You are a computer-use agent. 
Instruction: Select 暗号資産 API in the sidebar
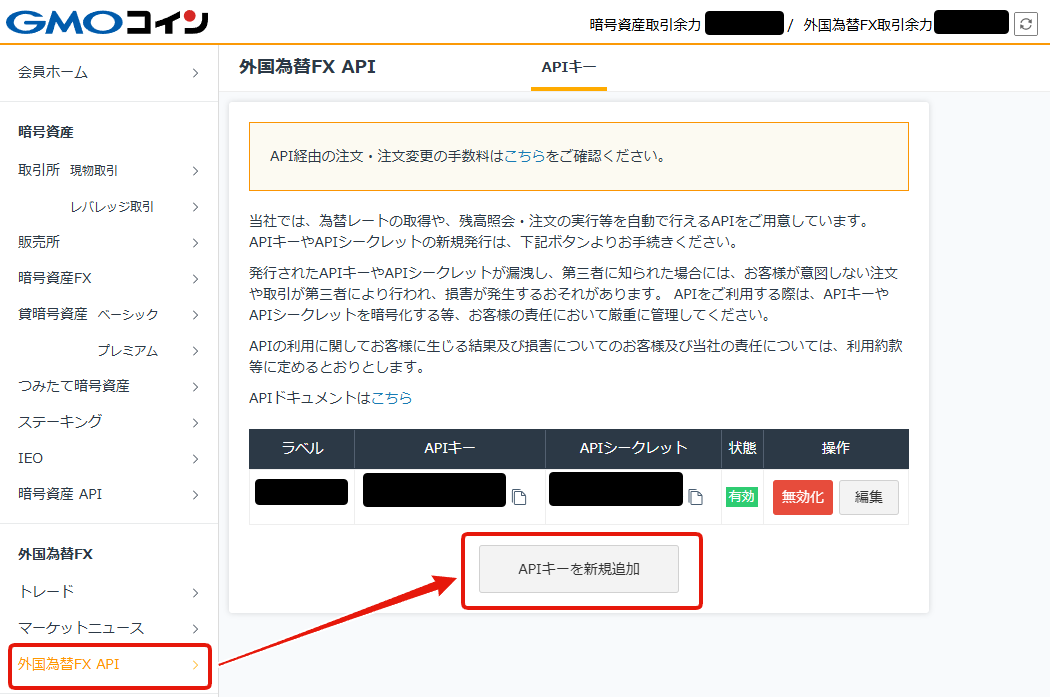pyautogui.click(x=108, y=494)
